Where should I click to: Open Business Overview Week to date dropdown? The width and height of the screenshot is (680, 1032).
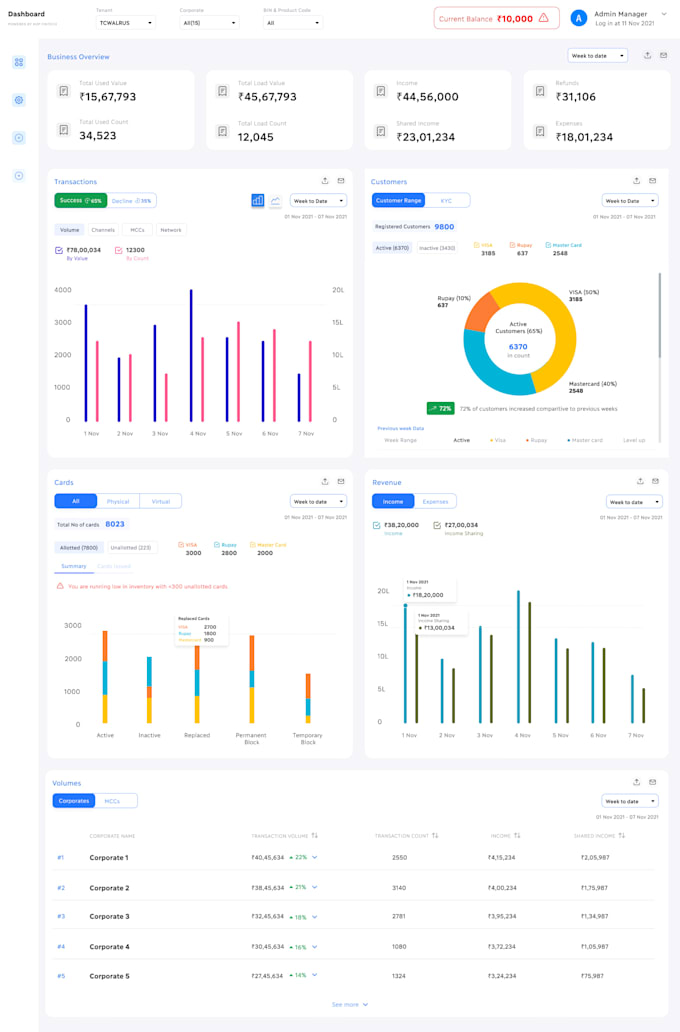[598, 56]
